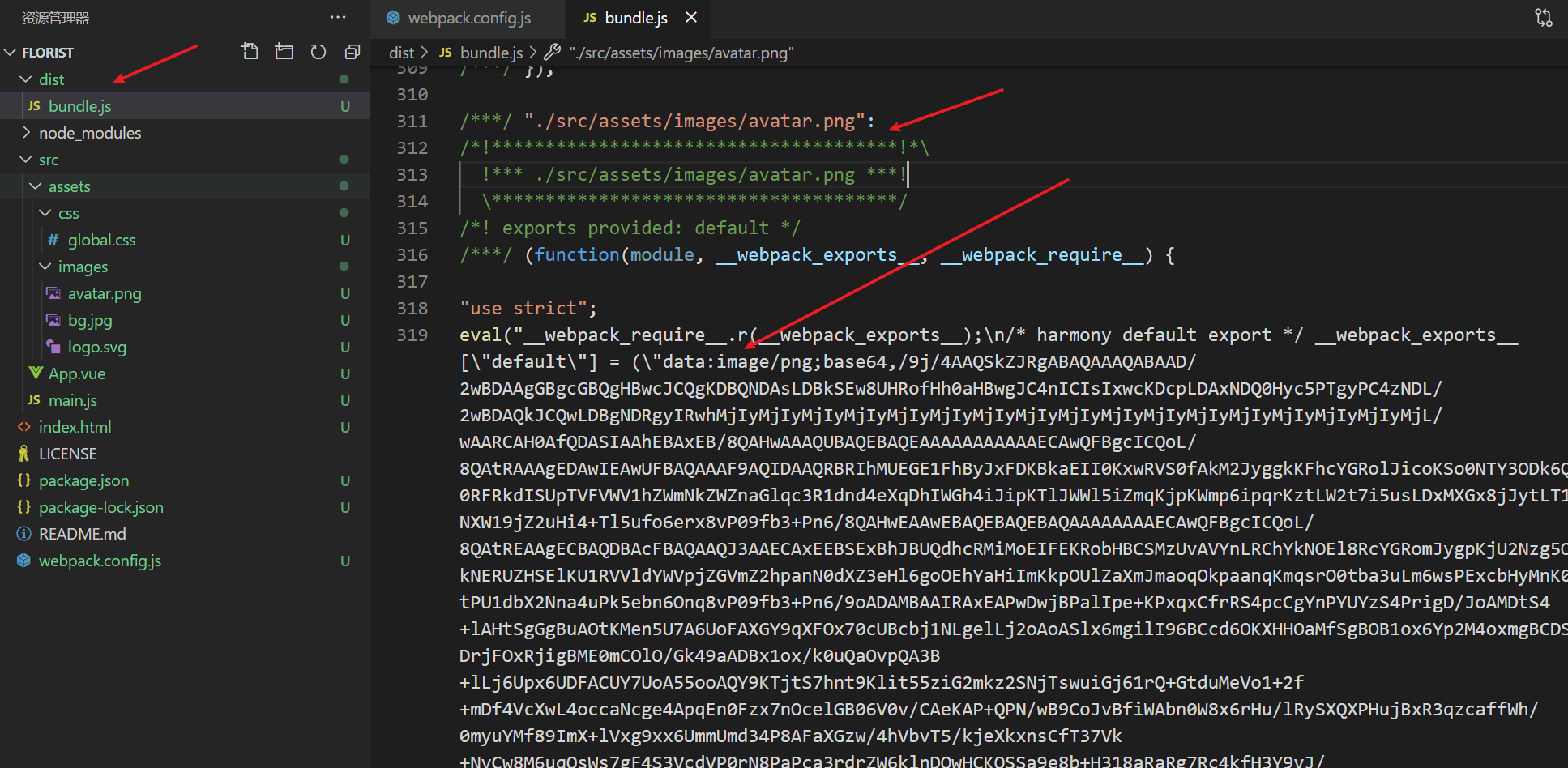Click the compare changes icon at top right

(x=1544, y=17)
